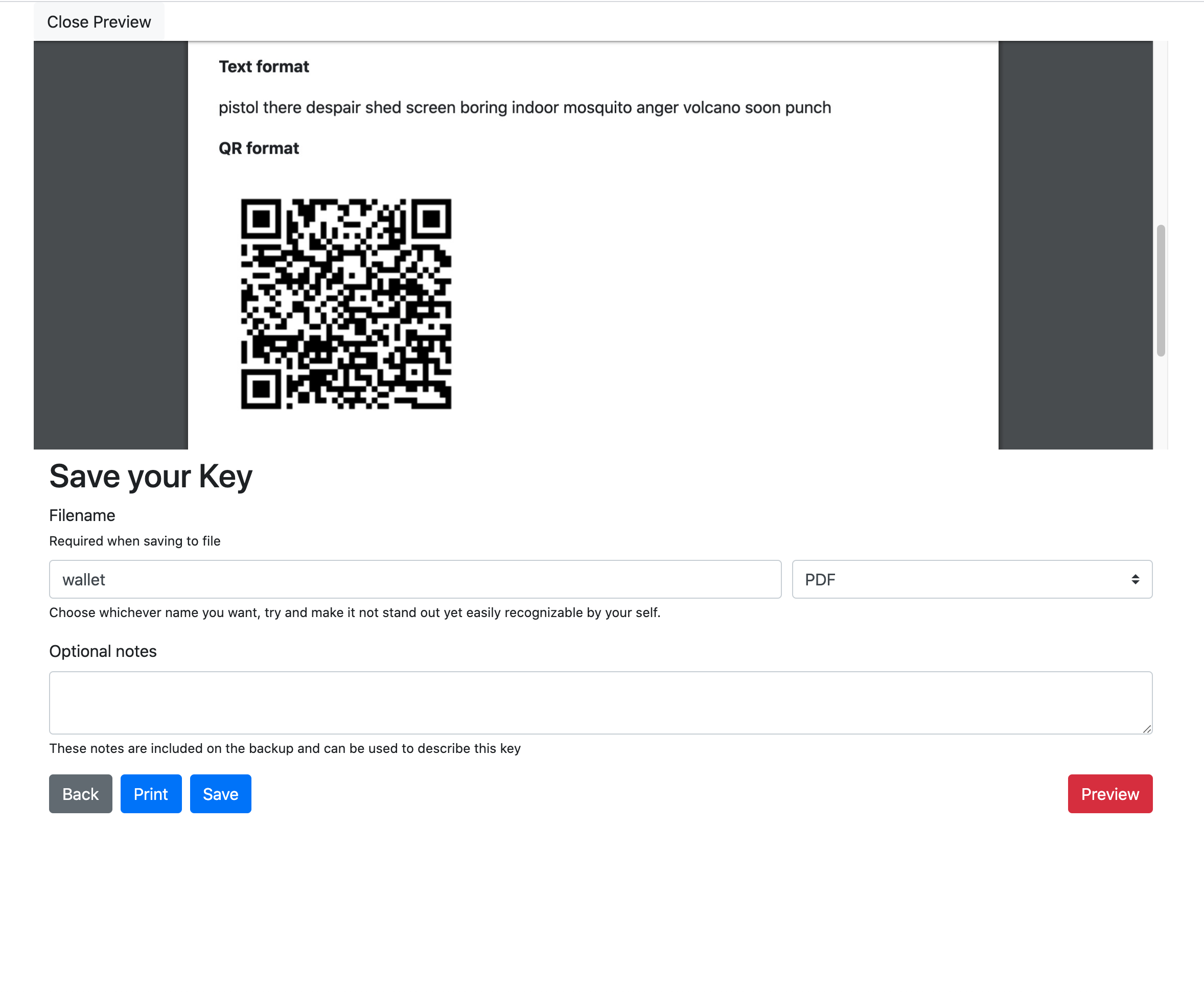
Task: Click the preview pane scrollbar thumb
Action: 1161,290
